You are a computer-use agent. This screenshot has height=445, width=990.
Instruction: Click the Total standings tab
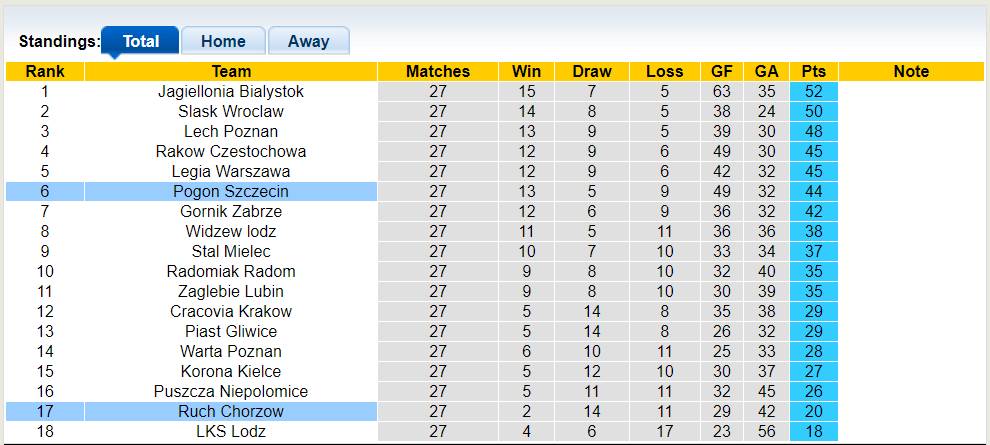pos(141,41)
